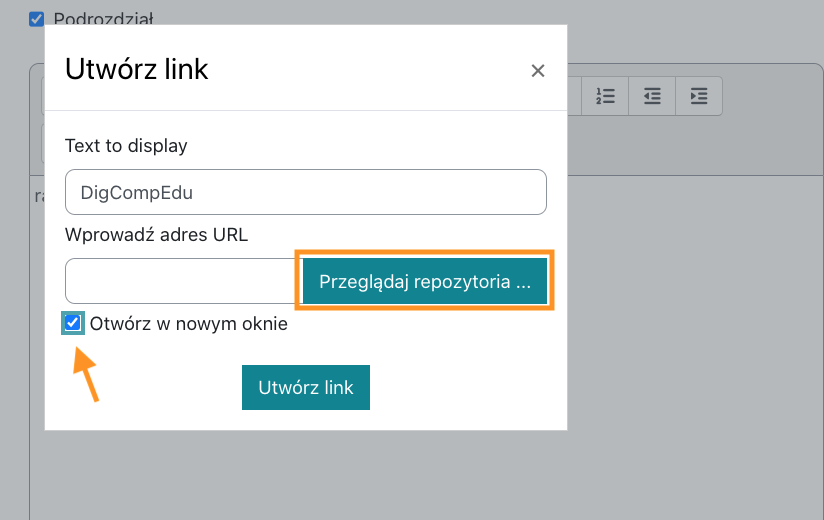The height and width of the screenshot is (520, 824).
Task: Click the outdent icon in the editor toolbar
Action: click(x=652, y=96)
